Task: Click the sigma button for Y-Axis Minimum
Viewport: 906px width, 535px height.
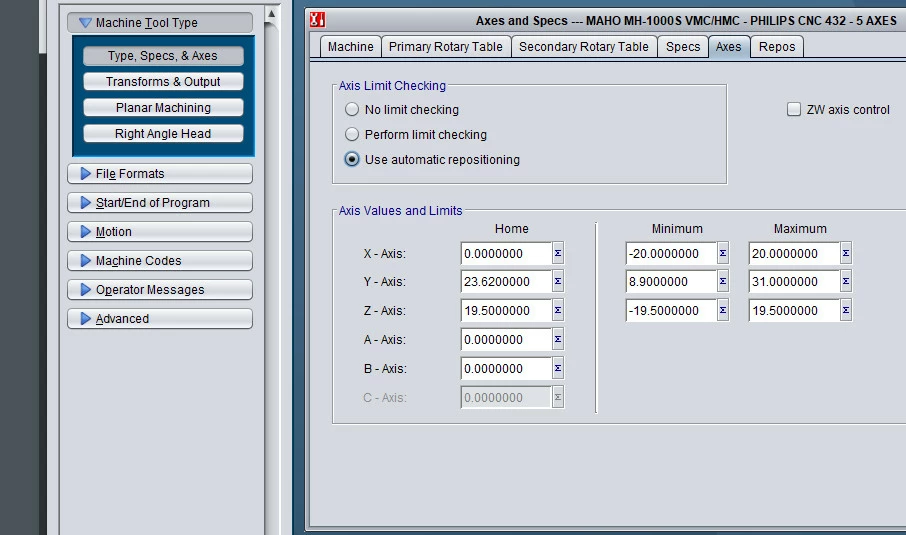Action: (x=722, y=281)
